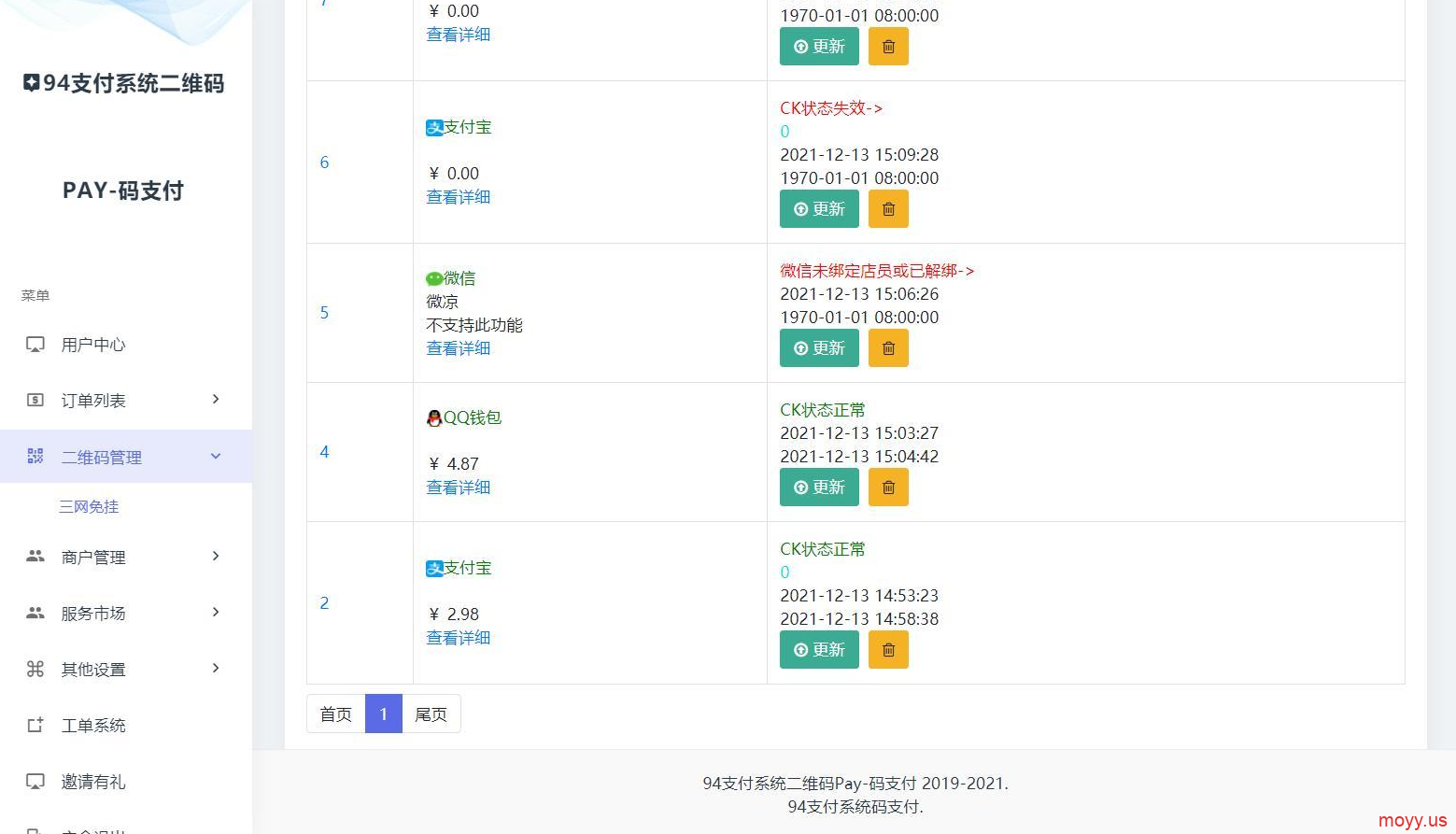The height and width of the screenshot is (834, 1456).
Task: Open the 工单系统 menu item
Action: pos(93,726)
